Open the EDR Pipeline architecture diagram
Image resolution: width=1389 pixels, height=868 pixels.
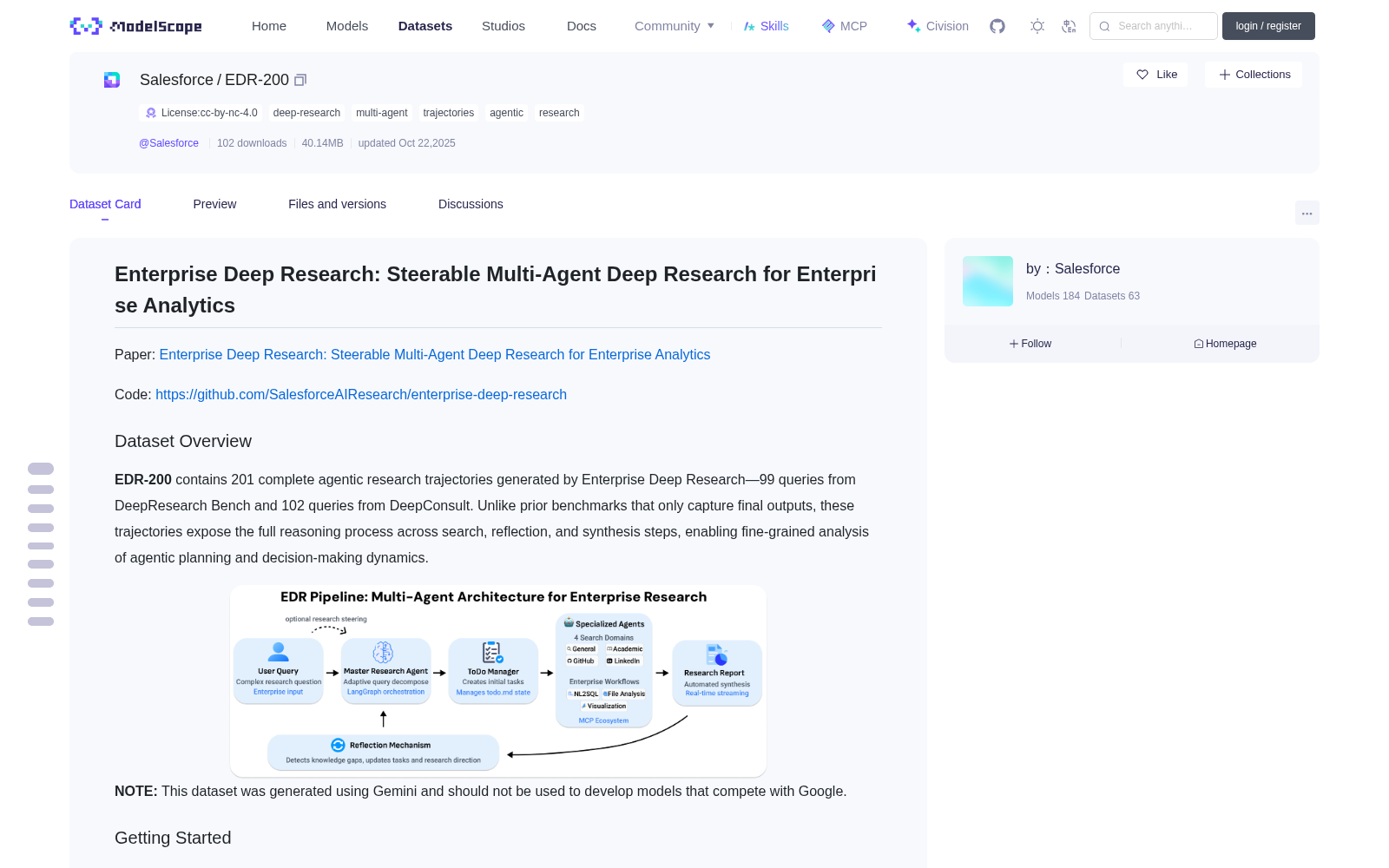click(498, 681)
